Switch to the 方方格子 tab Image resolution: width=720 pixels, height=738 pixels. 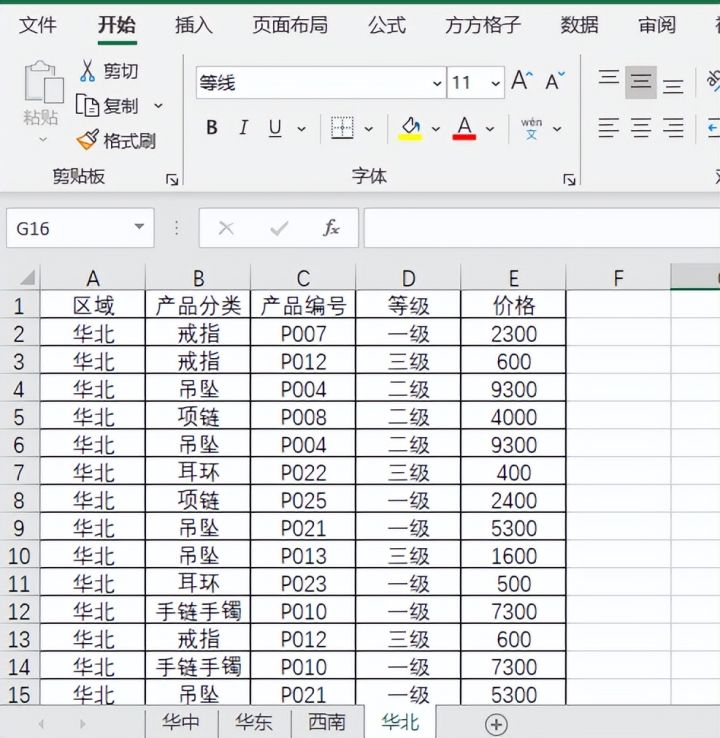point(483,24)
